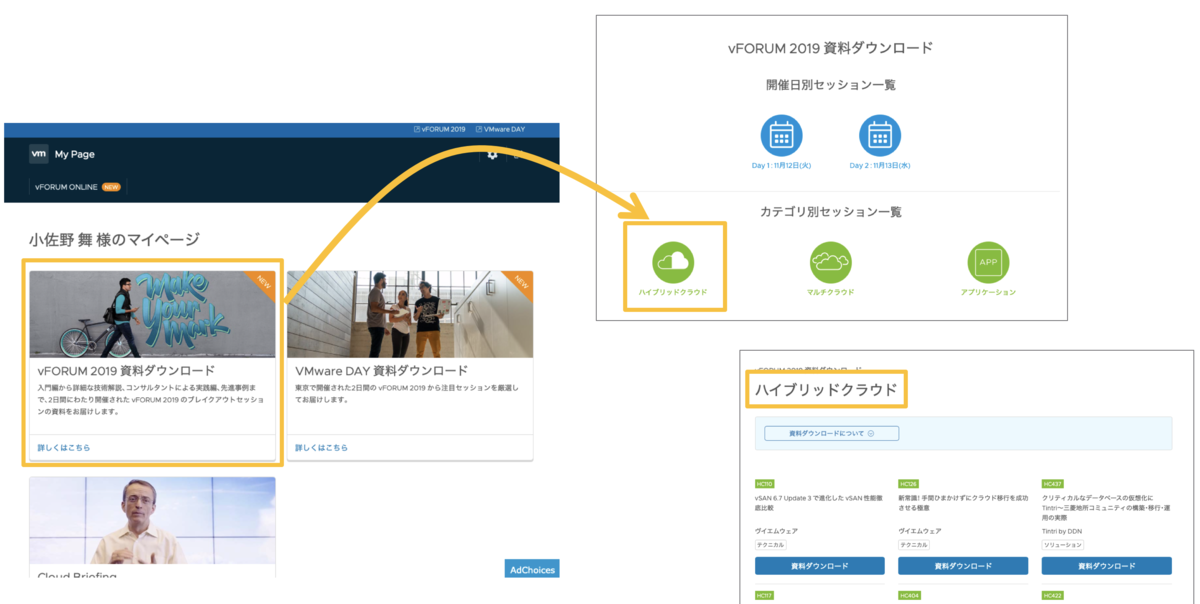The image size is (1200, 604).
Task: Open vFORUM 2019 link in top blue bar
Action: 440,129
